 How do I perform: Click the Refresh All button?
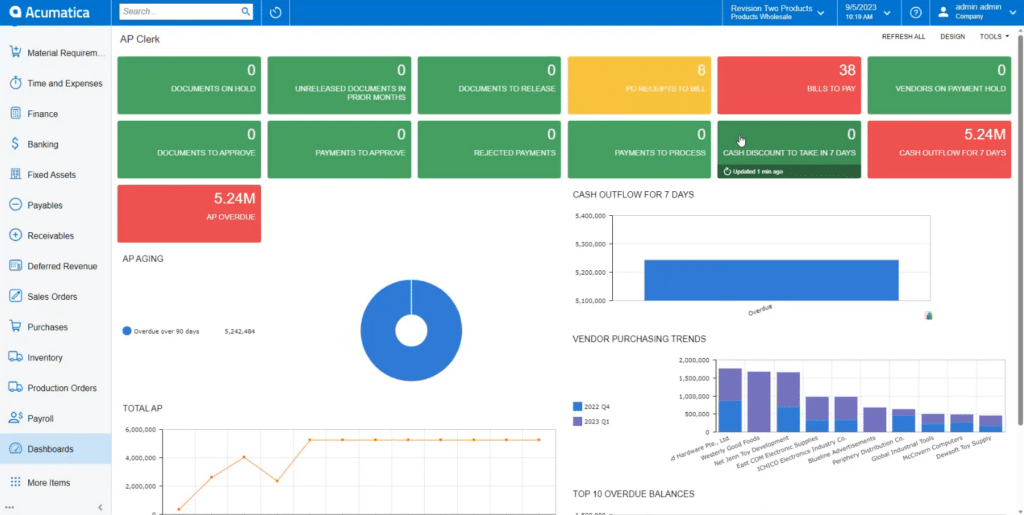coord(903,37)
